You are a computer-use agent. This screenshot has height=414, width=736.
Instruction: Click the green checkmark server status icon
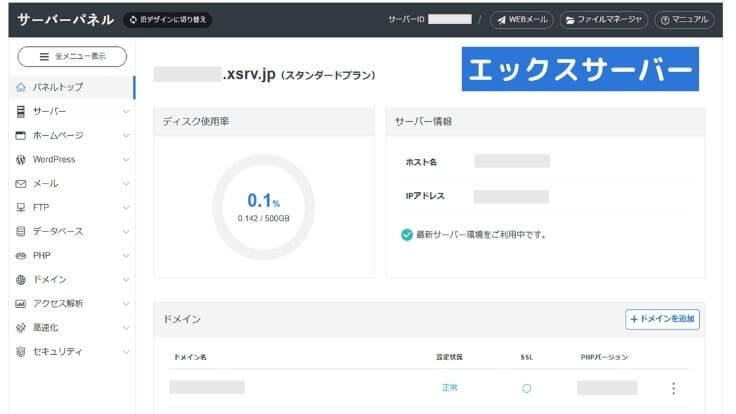tap(407, 235)
